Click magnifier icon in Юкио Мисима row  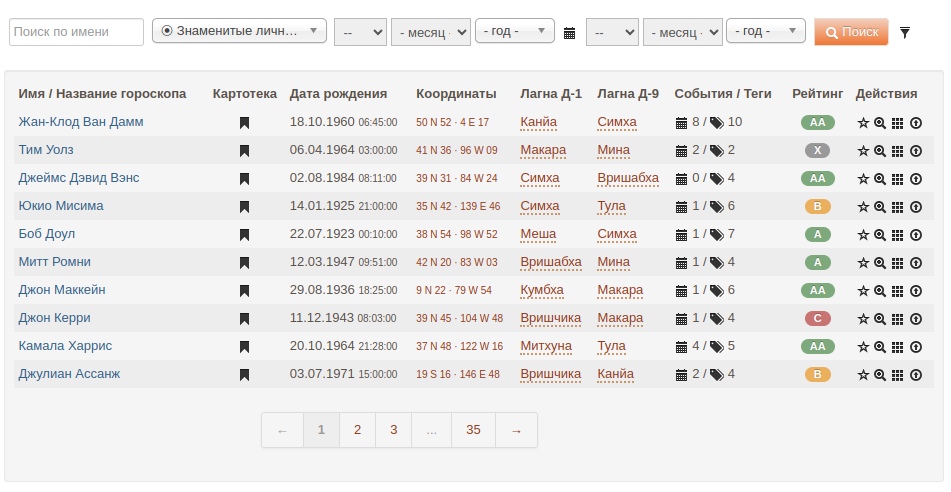(880, 207)
